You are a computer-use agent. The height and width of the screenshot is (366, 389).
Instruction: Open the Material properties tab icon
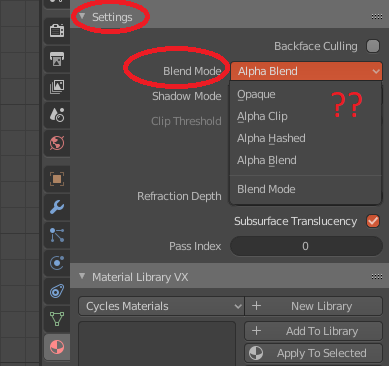coord(57,347)
